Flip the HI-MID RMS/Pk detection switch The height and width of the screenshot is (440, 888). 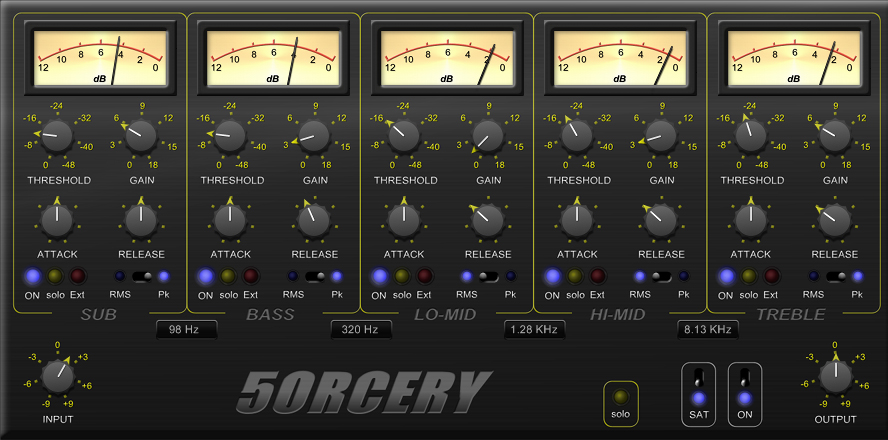[662, 276]
